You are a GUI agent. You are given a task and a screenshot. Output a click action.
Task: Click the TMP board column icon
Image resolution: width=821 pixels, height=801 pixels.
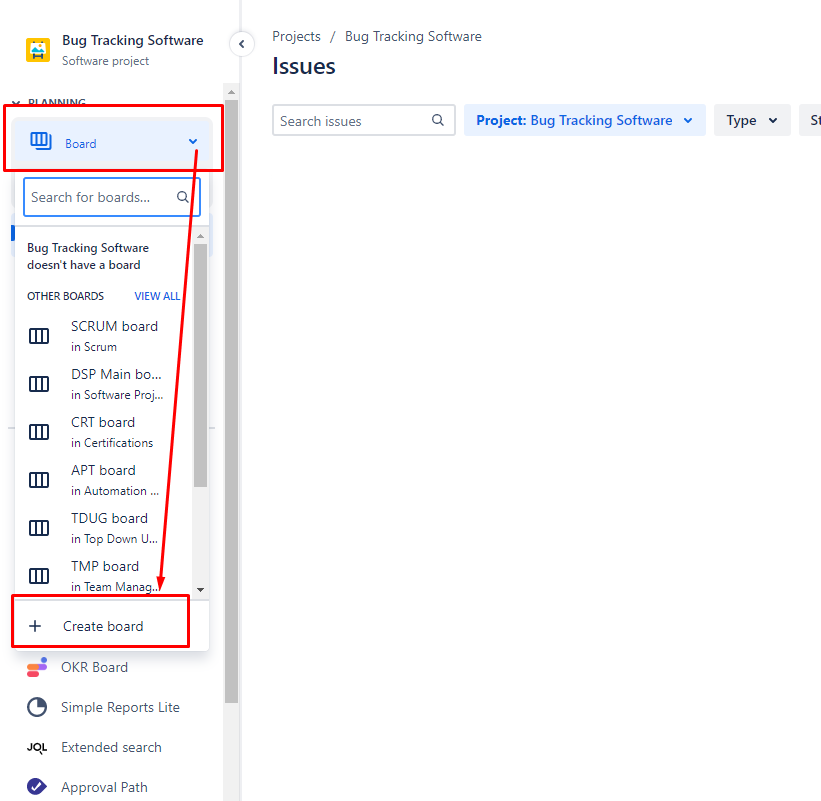point(39,576)
